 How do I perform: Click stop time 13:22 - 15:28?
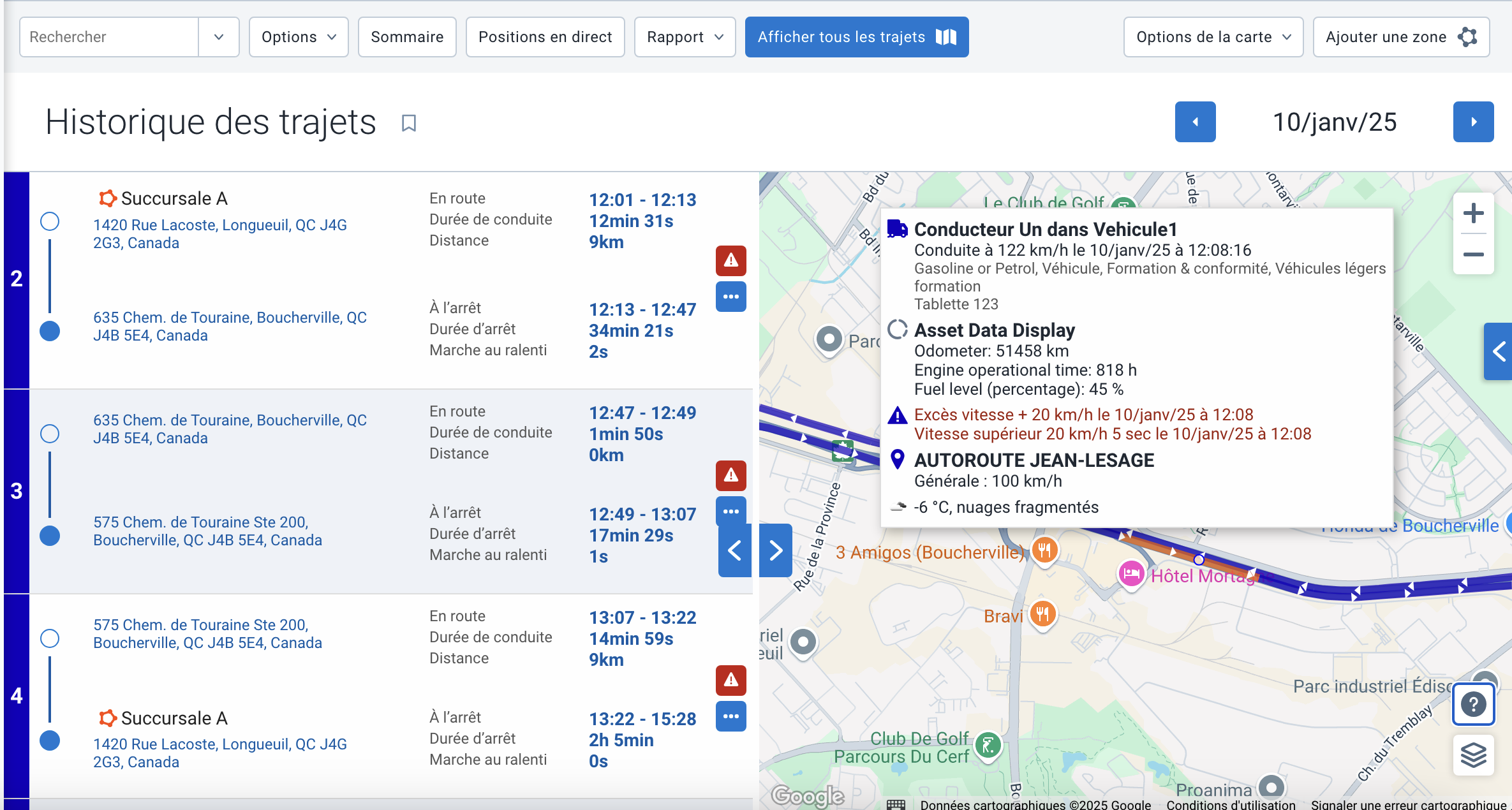click(642, 719)
